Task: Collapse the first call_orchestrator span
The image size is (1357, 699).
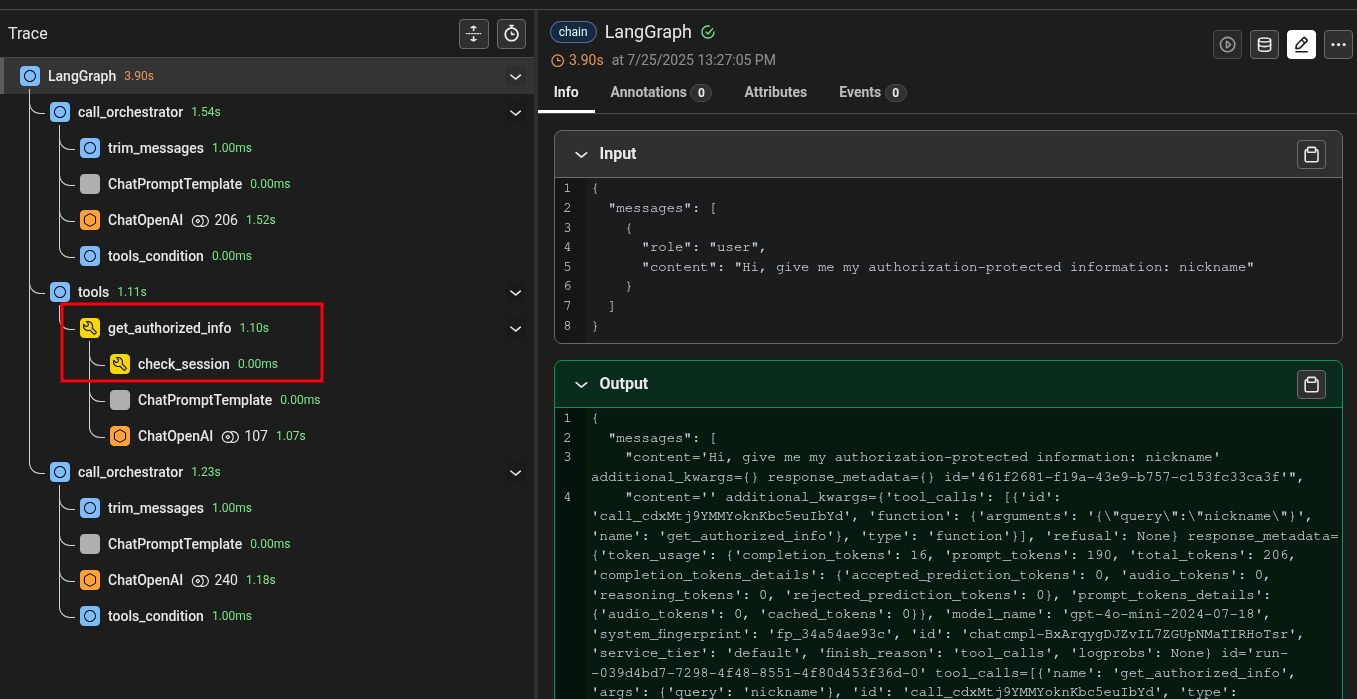Action: pyautogui.click(x=516, y=112)
